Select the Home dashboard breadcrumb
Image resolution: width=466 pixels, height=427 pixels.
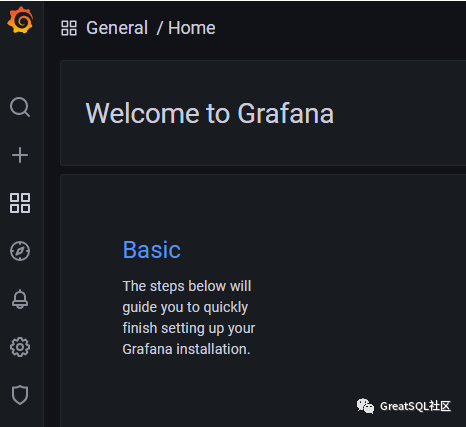[x=192, y=28]
